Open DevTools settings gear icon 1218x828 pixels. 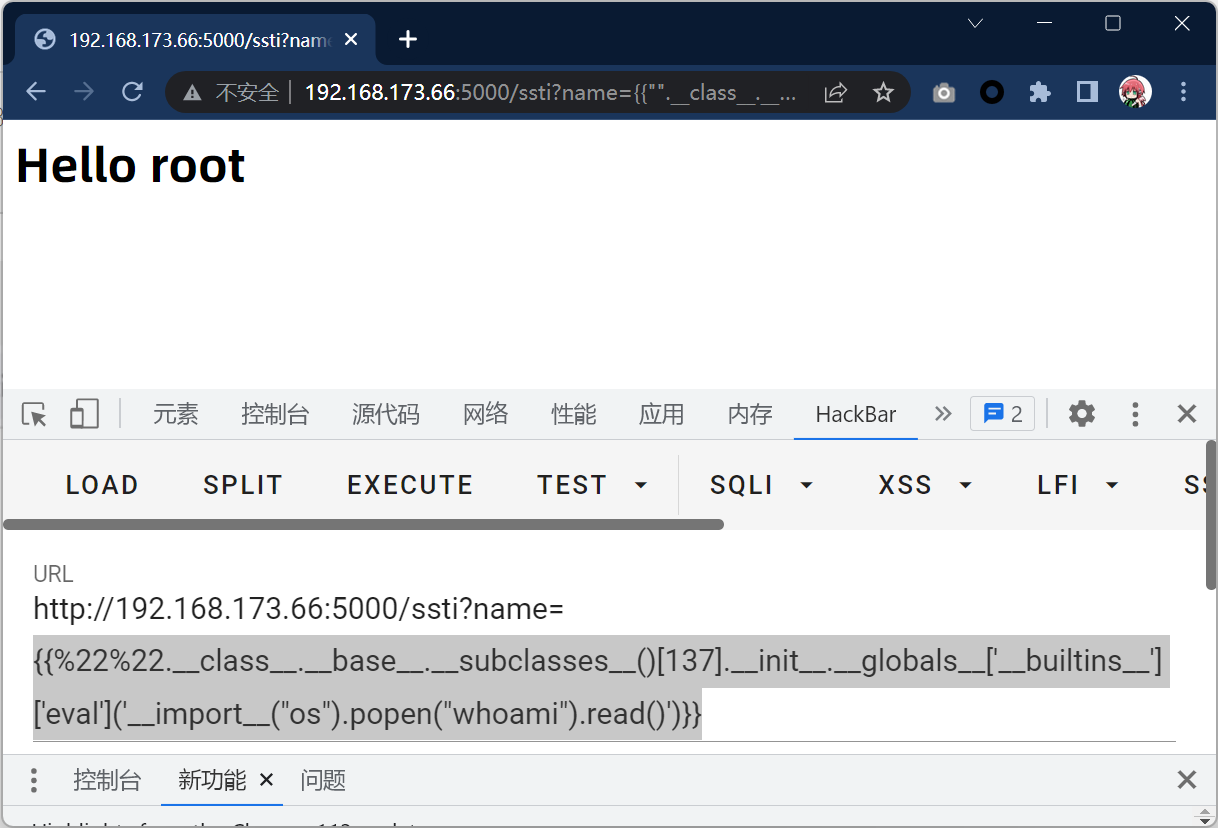pyautogui.click(x=1081, y=414)
